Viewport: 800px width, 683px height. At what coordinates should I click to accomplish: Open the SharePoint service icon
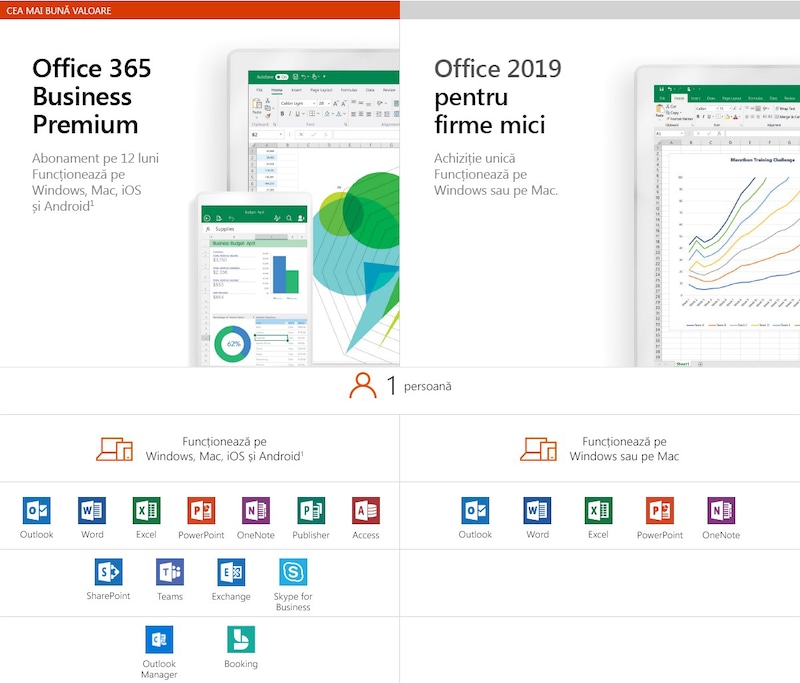click(x=108, y=572)
